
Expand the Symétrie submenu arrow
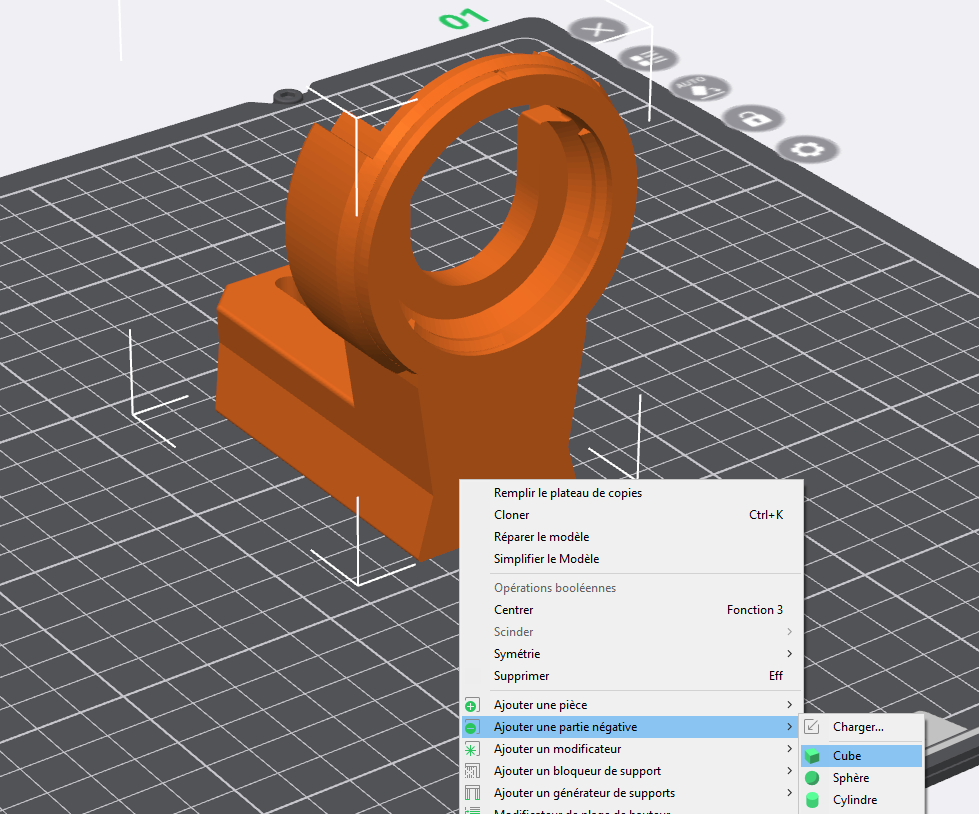click(x=789, y=654)
